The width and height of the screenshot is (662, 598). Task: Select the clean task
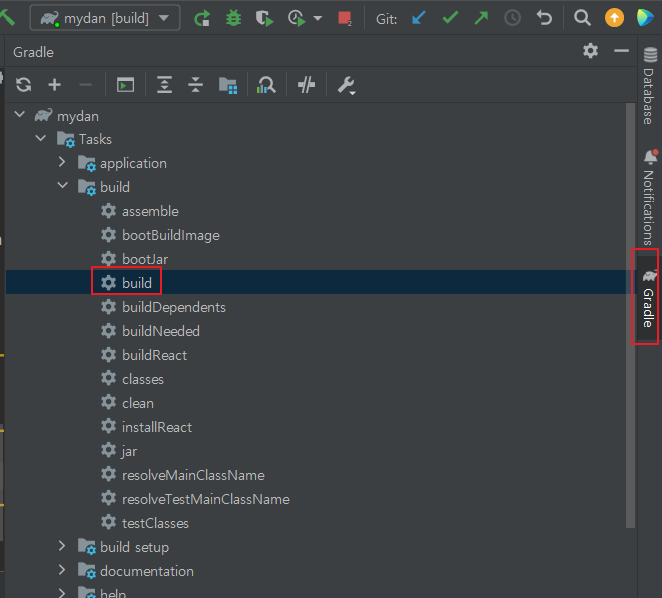138,403
